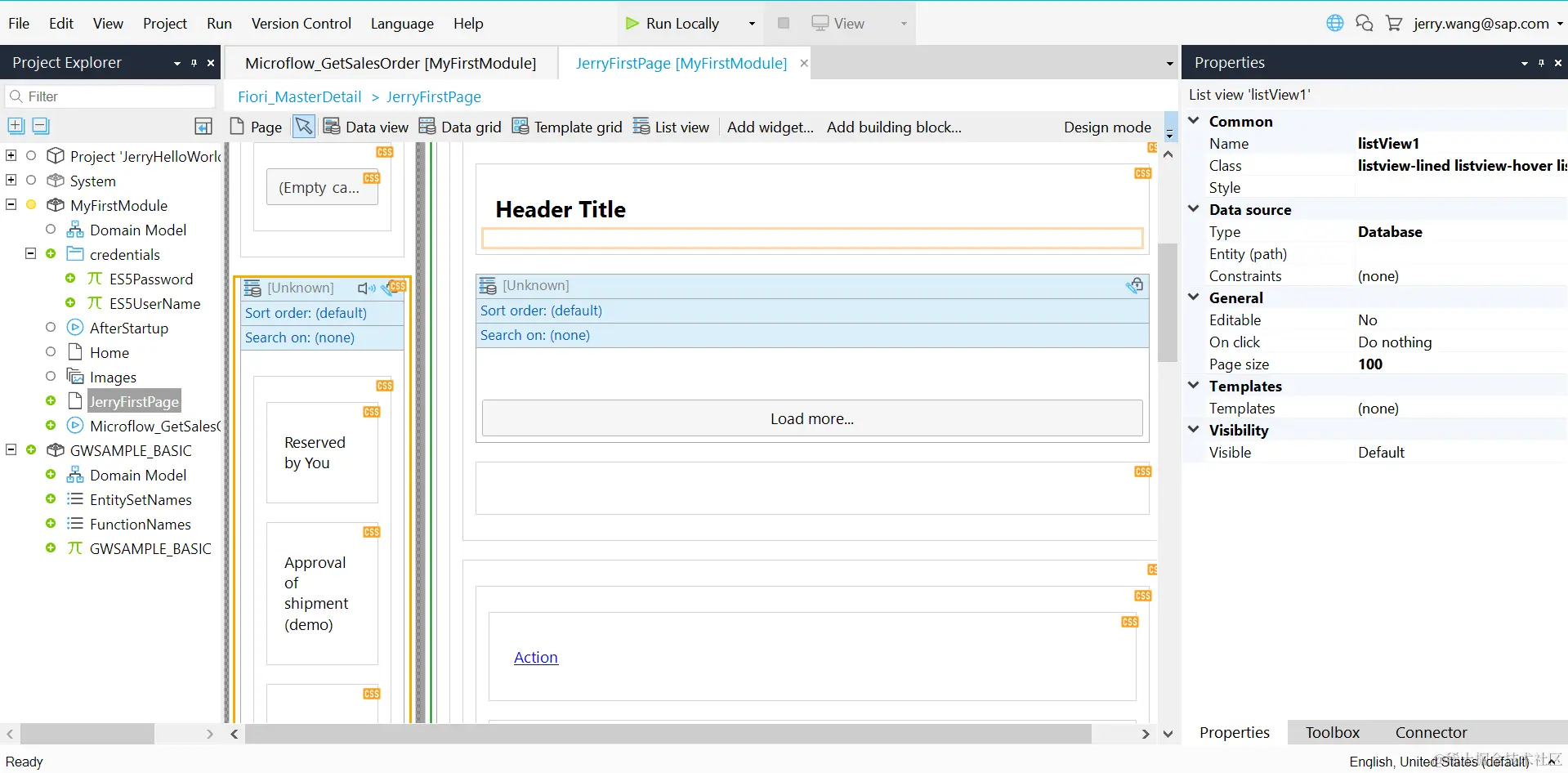Click the Action link
Image resolution: width=1568 pixels, height=773 pixels.
[536, 657]
